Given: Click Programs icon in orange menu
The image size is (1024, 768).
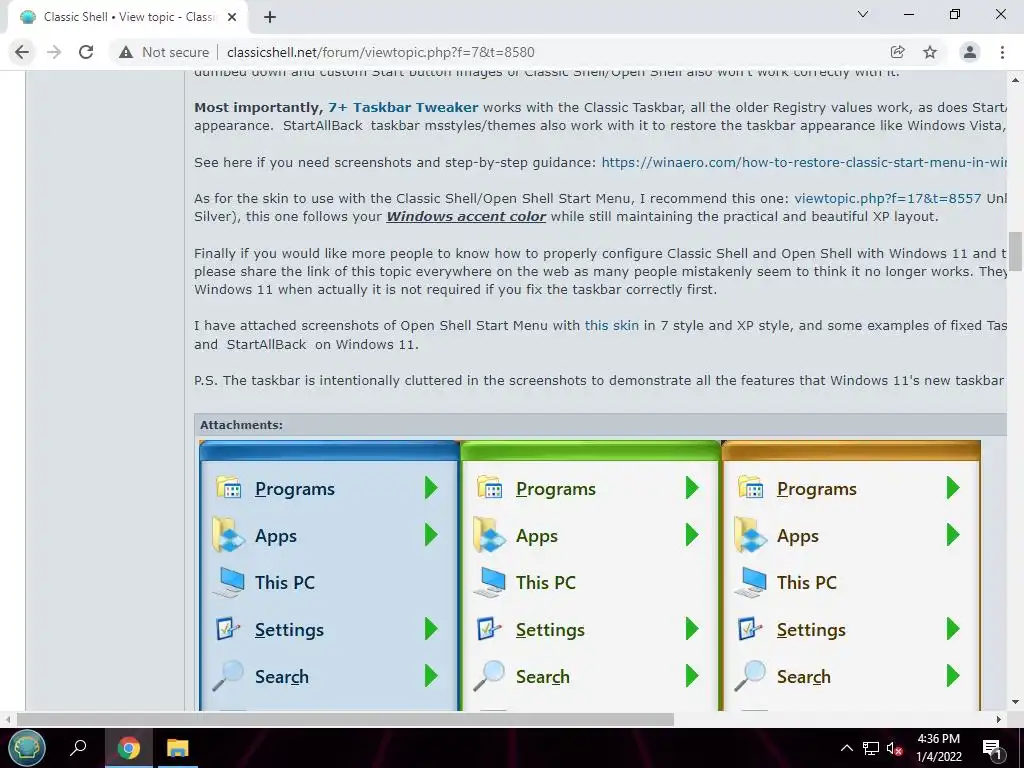Looking at the screenshot, I should point(751,488).
